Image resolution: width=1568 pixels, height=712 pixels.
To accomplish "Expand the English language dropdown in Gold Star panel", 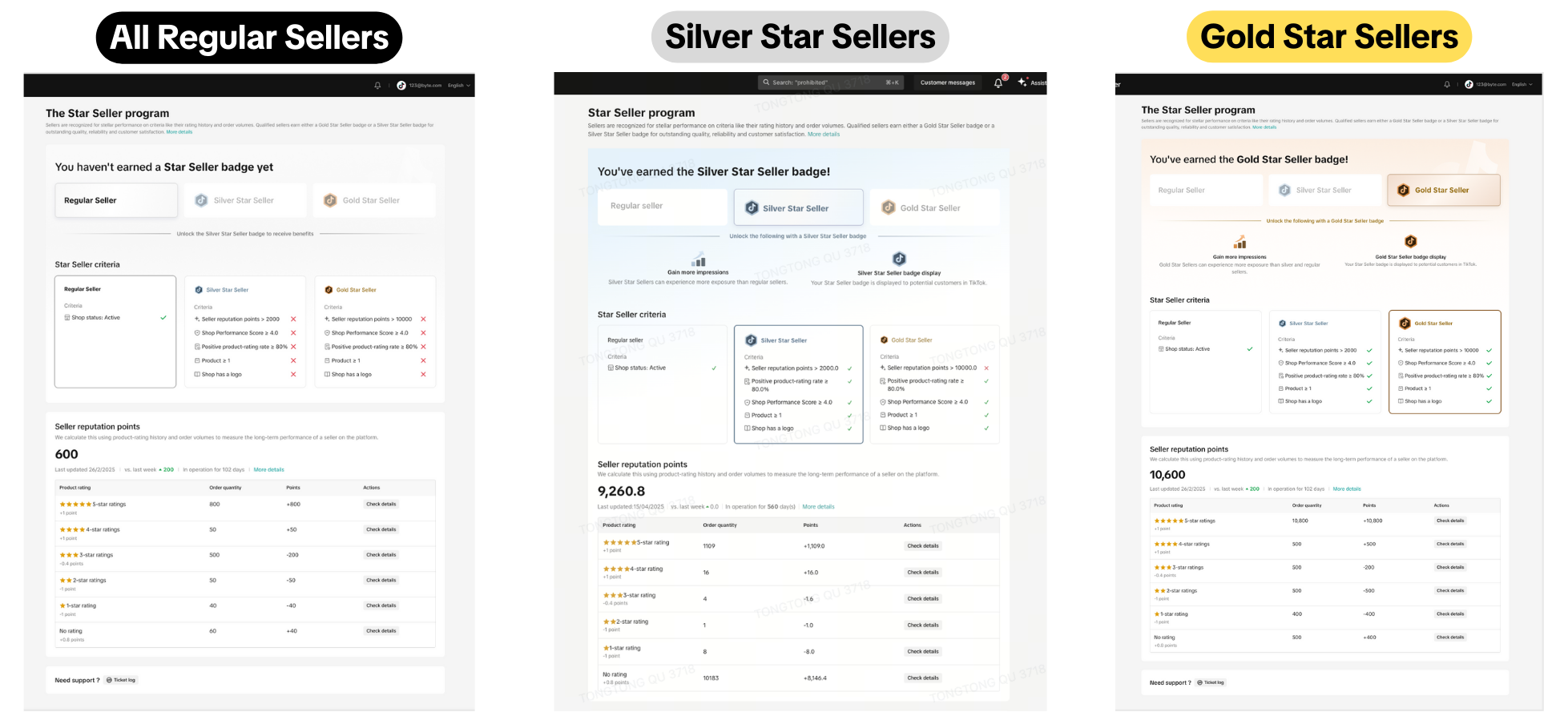I will [1522, 84].
